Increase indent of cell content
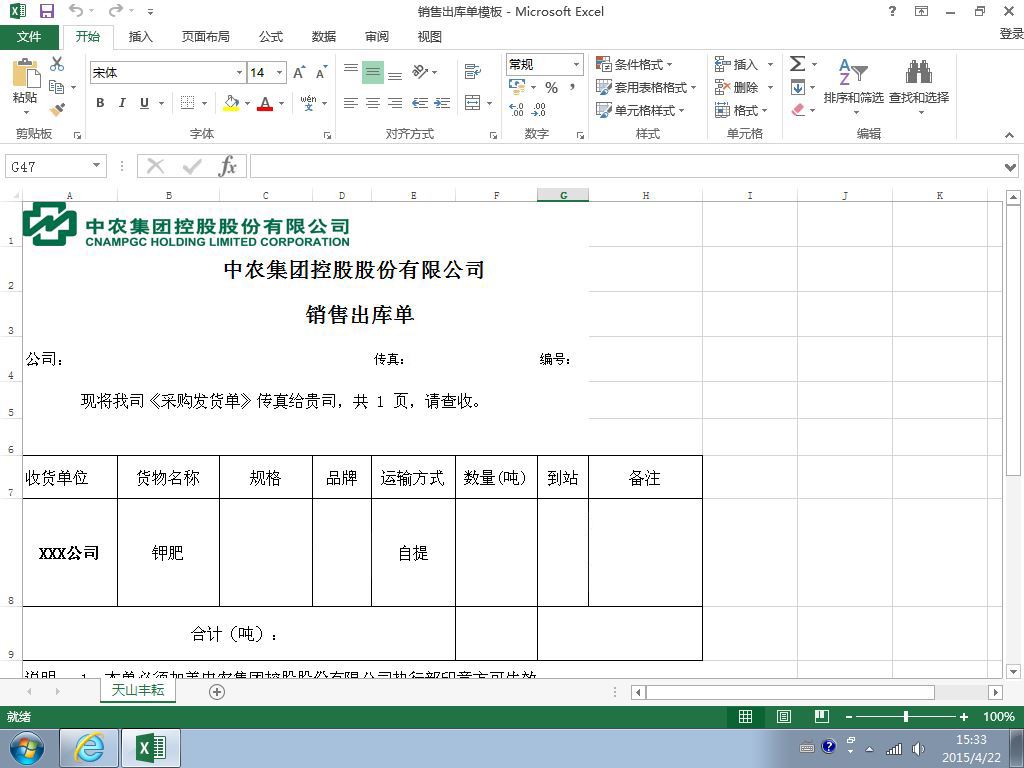Image resolution: width=1024 pixels, height=768 pixels. pos(442,103)
